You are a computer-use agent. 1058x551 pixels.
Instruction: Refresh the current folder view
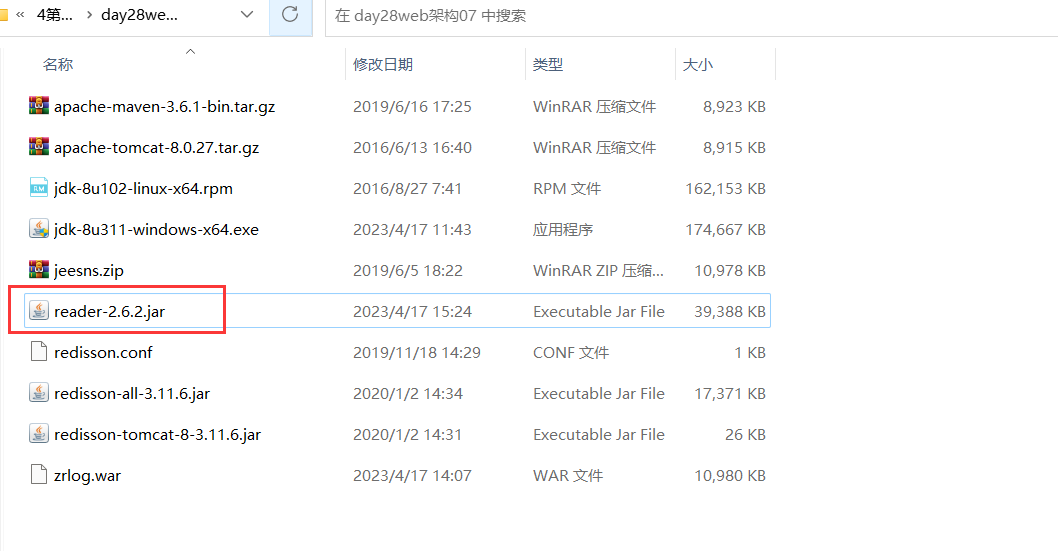pyautogui.click(x=290, y=15)
